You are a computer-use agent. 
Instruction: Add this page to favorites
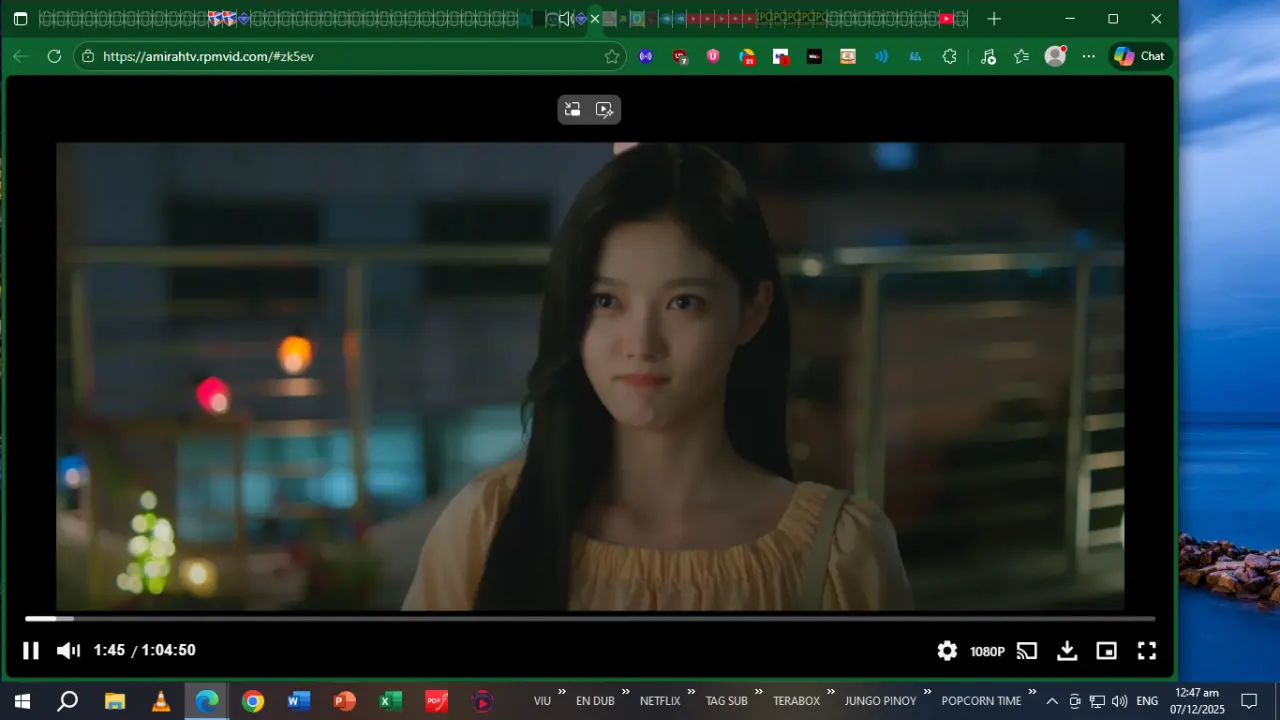tap(612, 56)
